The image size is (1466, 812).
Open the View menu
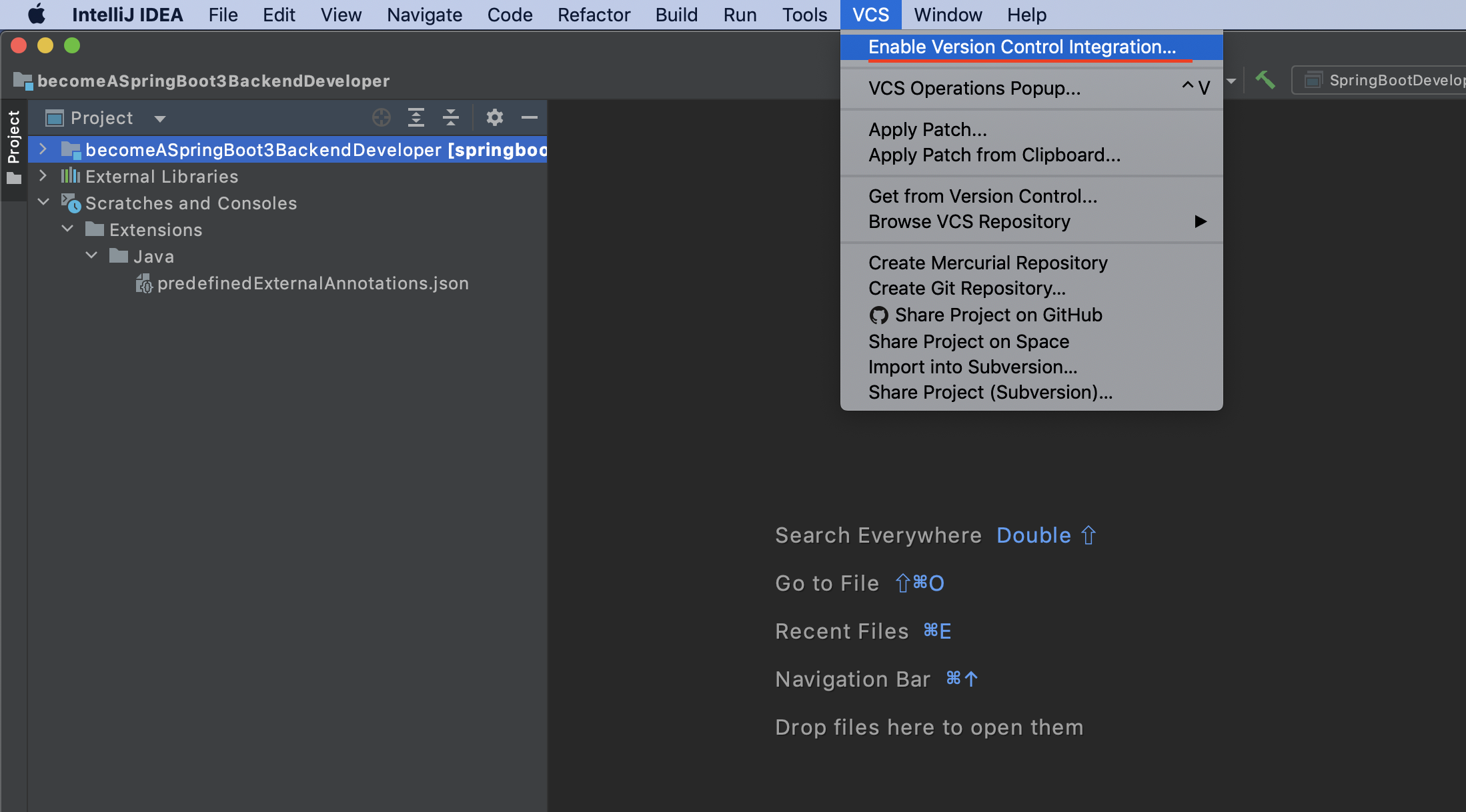[341, 14]
